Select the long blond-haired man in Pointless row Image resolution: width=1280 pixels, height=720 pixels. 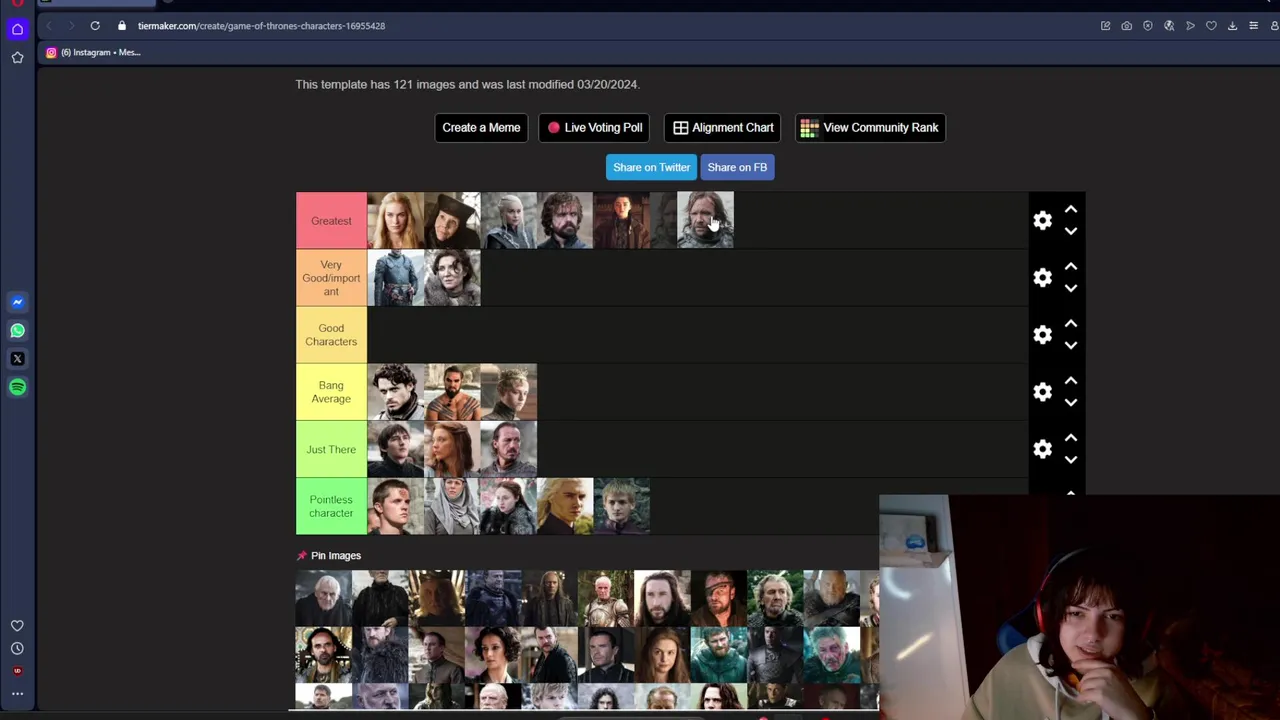[565, 506]
